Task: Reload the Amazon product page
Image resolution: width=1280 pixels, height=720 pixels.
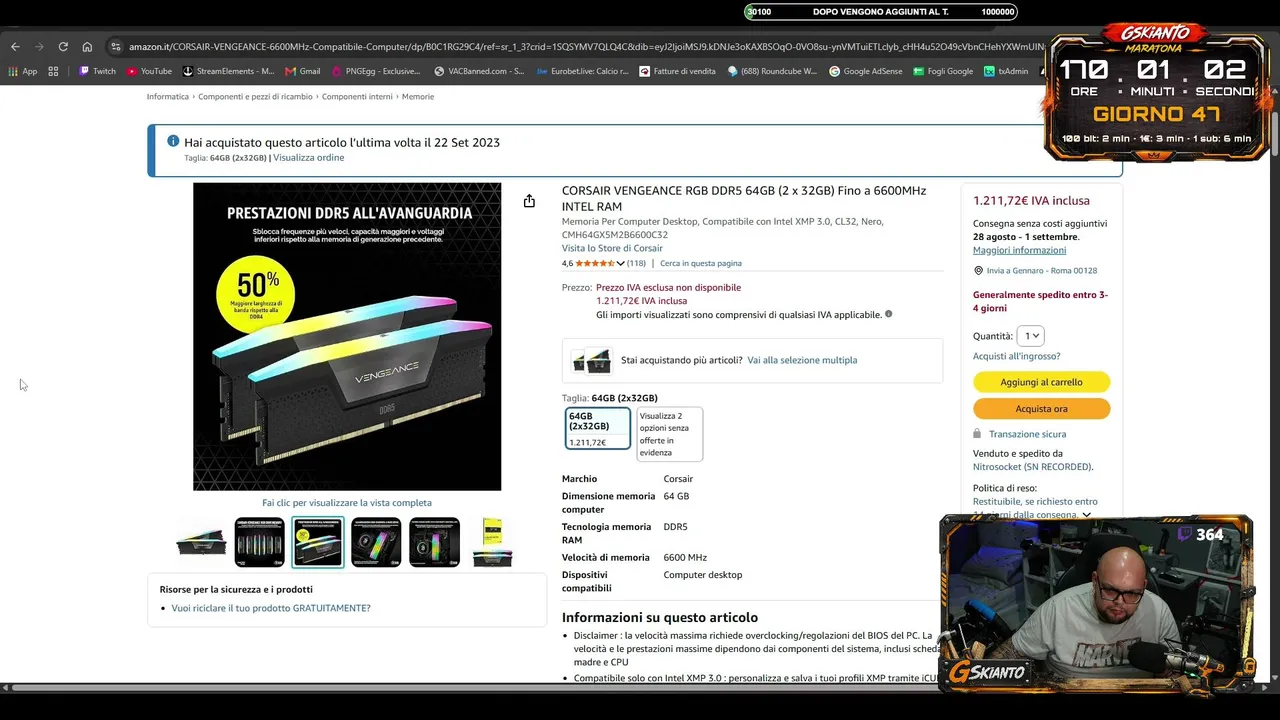Action: pos(63,47)
